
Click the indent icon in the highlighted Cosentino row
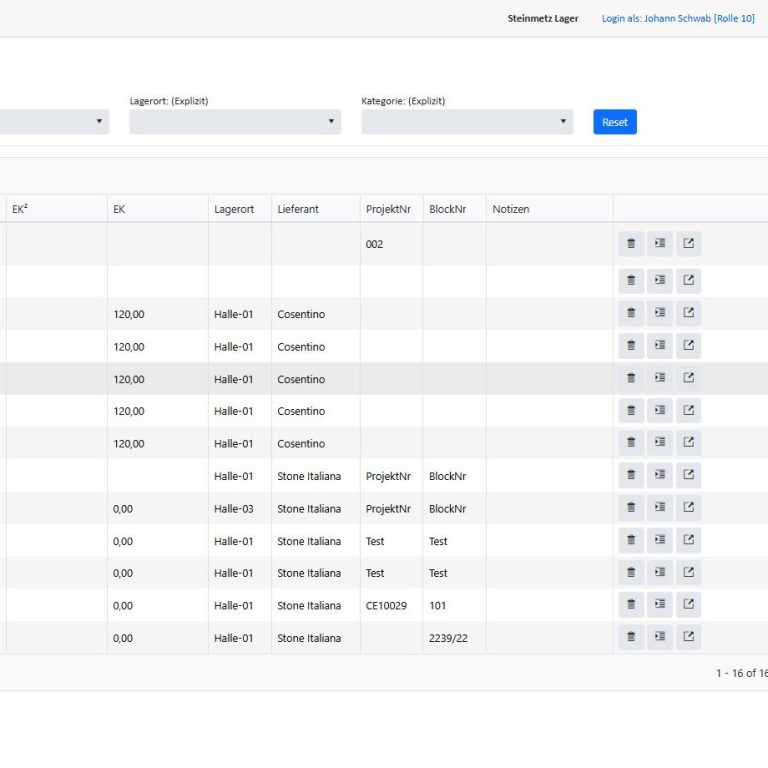pyautogui.click(x=660, y=378)
